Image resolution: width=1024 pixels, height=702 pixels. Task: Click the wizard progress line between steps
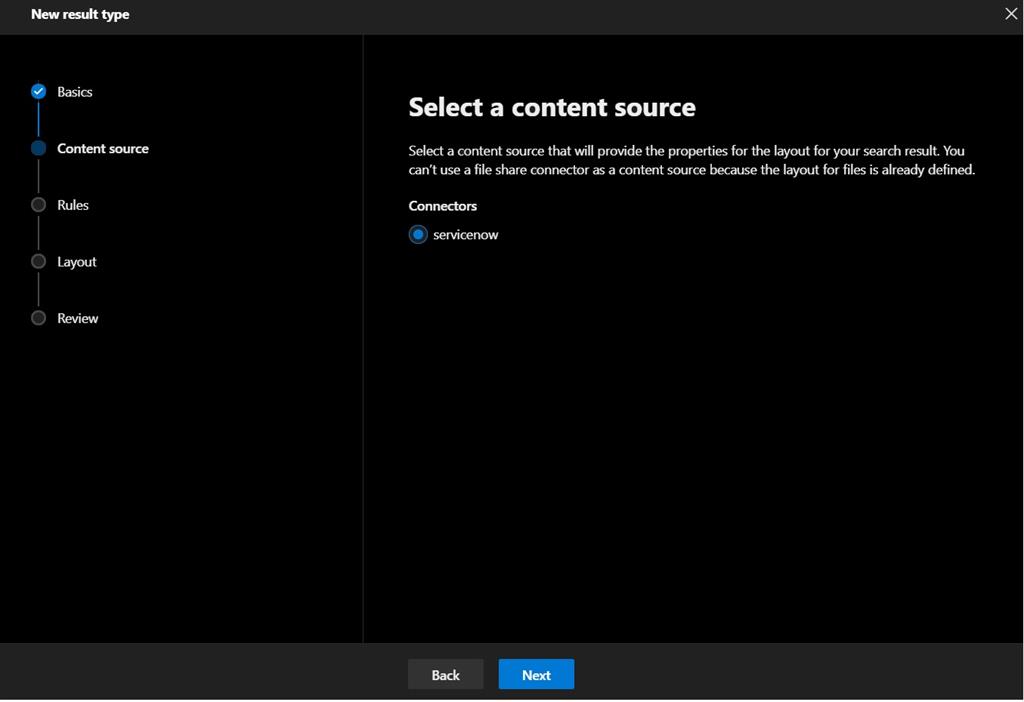(38, 120)
